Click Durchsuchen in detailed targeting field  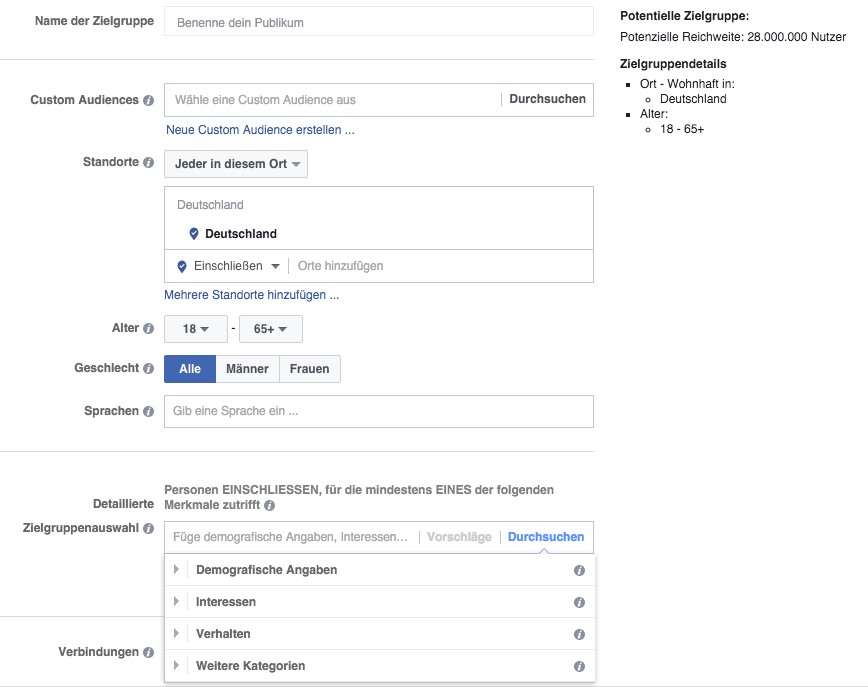(546, 537)
